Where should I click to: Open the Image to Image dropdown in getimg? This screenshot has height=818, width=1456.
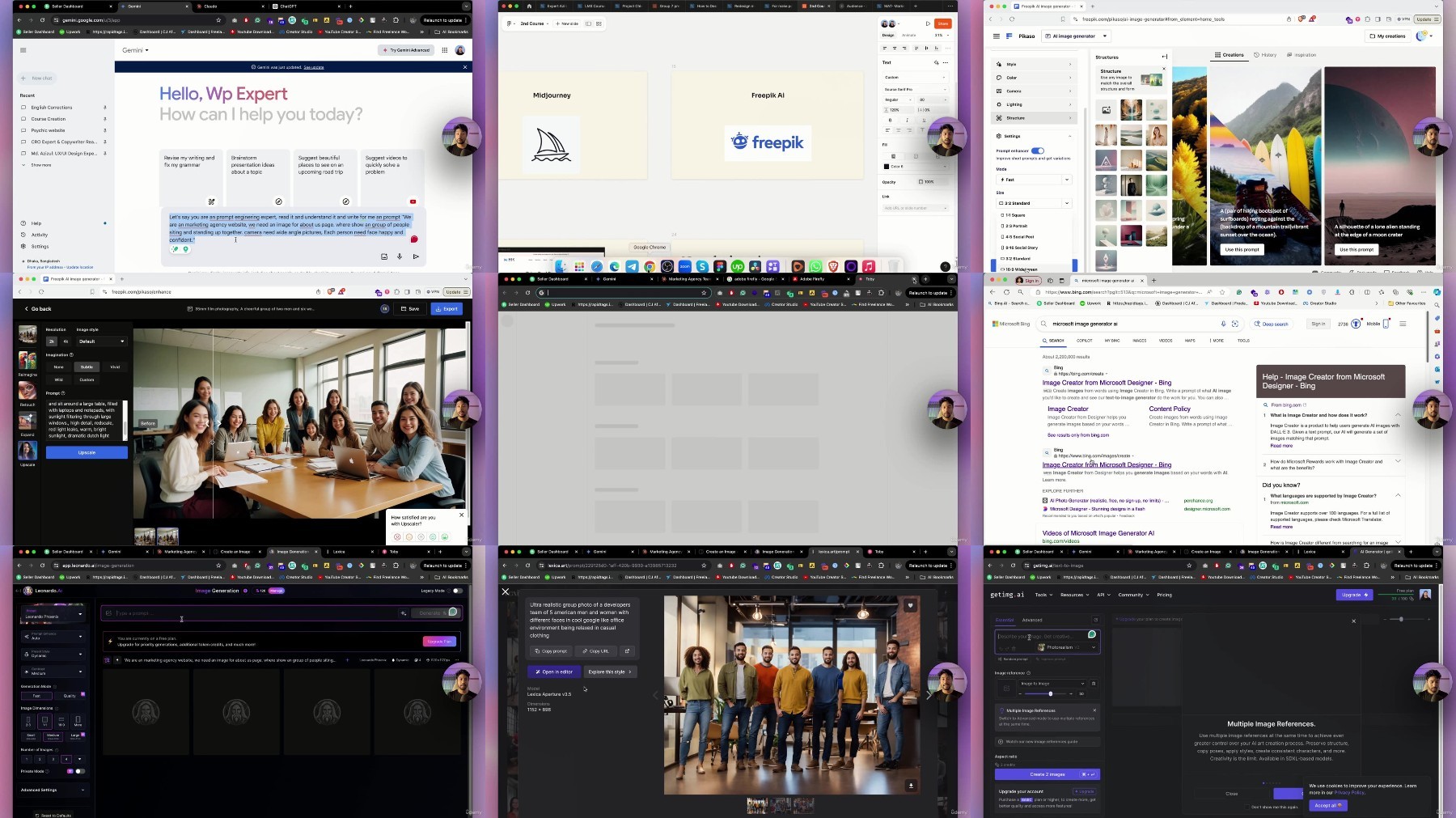click(1052, 684)
